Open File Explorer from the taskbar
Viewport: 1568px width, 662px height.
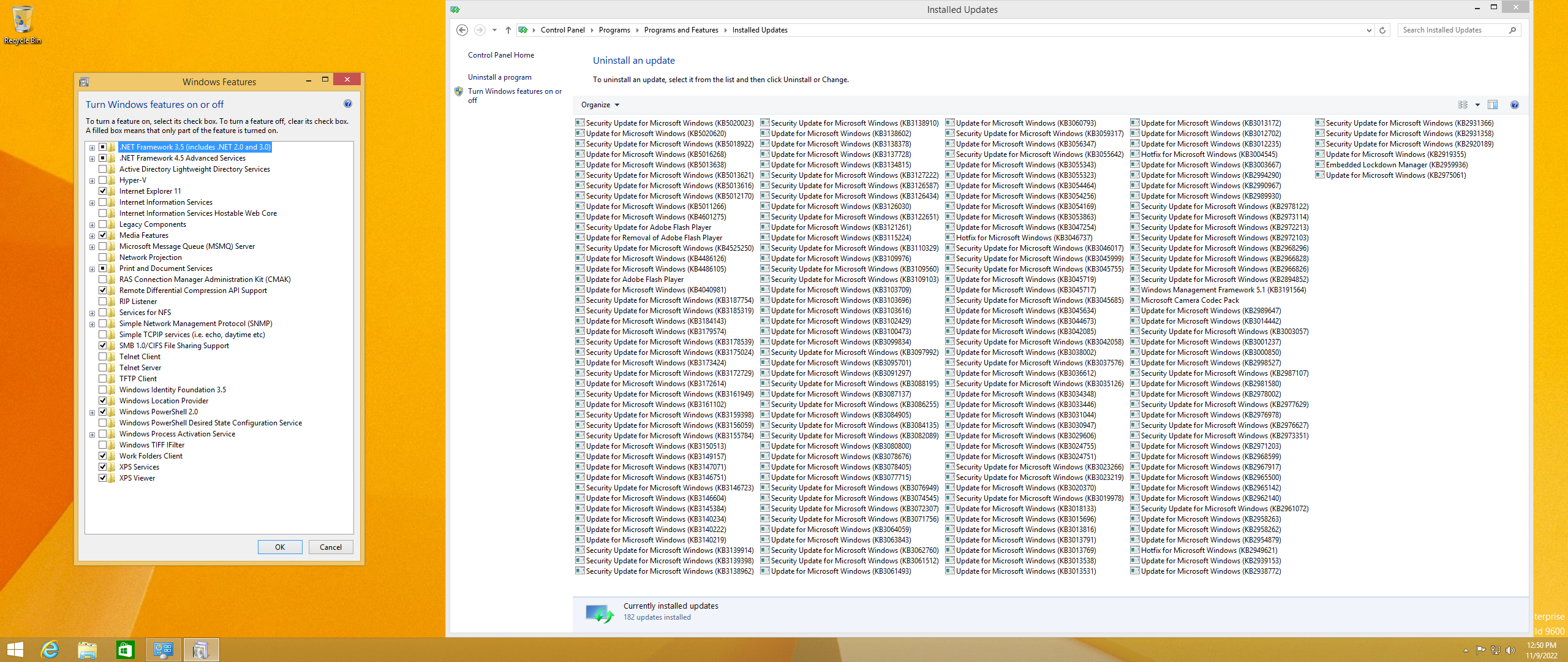[88, 650]
